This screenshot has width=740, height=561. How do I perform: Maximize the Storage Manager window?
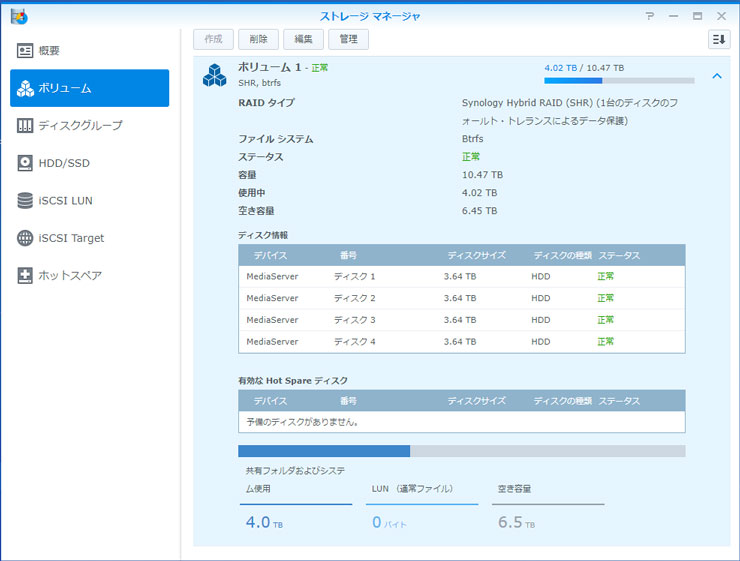point(698,16)
